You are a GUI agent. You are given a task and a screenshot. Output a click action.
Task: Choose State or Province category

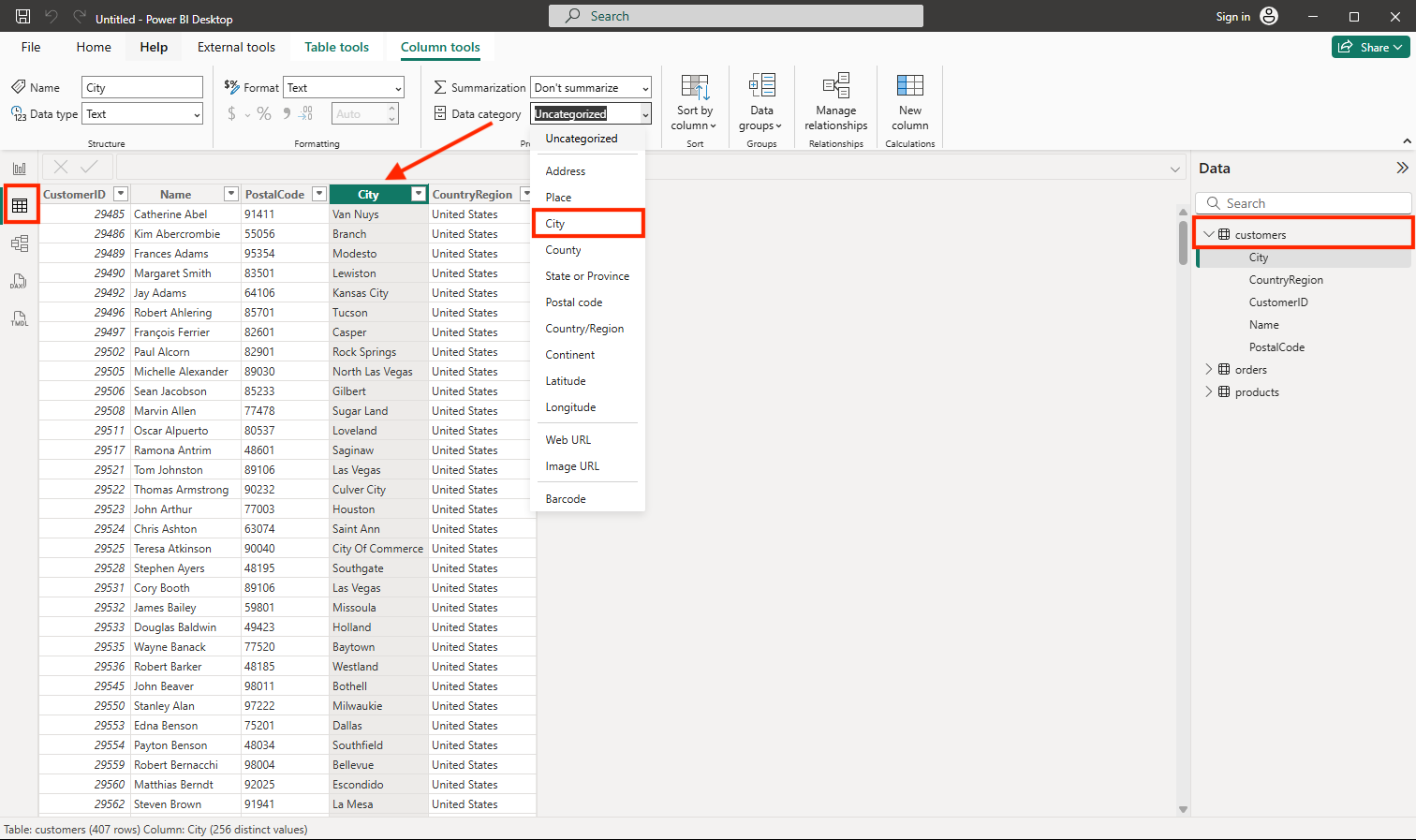pyautogui.click(x=588, y=276)
